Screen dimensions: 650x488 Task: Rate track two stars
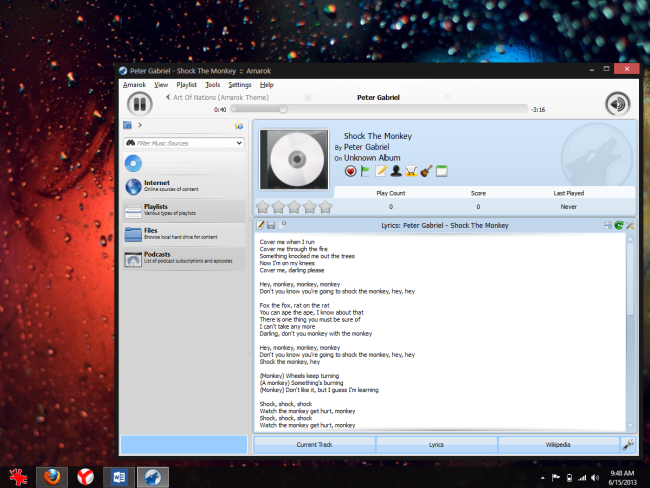pos(278,206)
